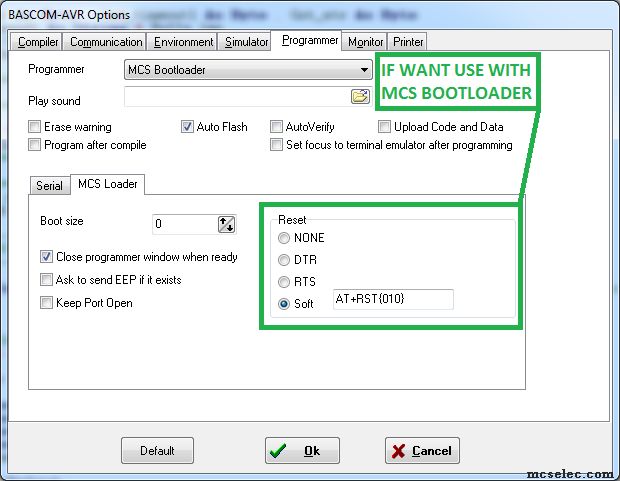Confirm settings with the Ok button
Screen dimensions: 620x481
302,451
